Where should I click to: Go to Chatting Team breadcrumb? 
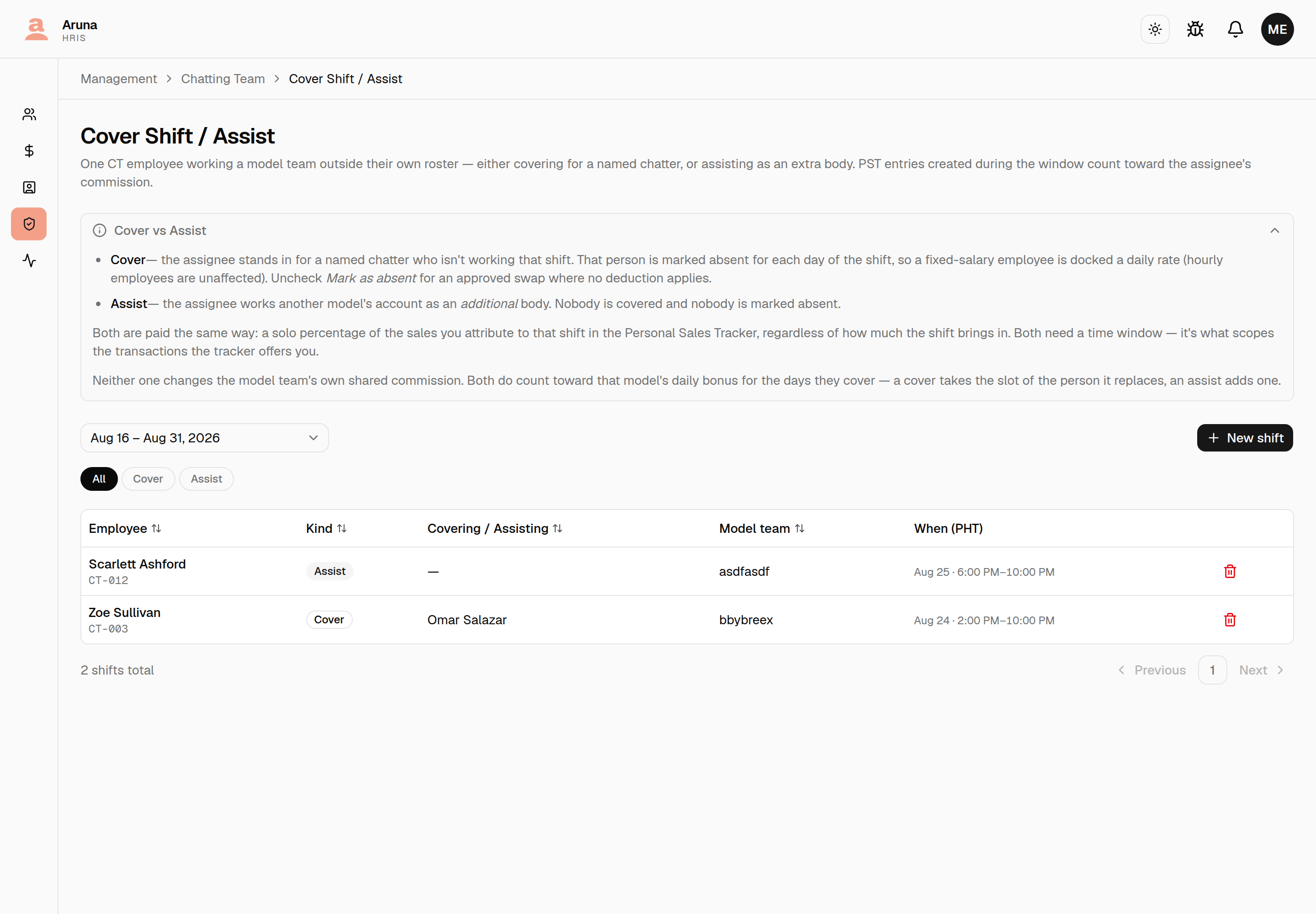click(x=223, y=79)
